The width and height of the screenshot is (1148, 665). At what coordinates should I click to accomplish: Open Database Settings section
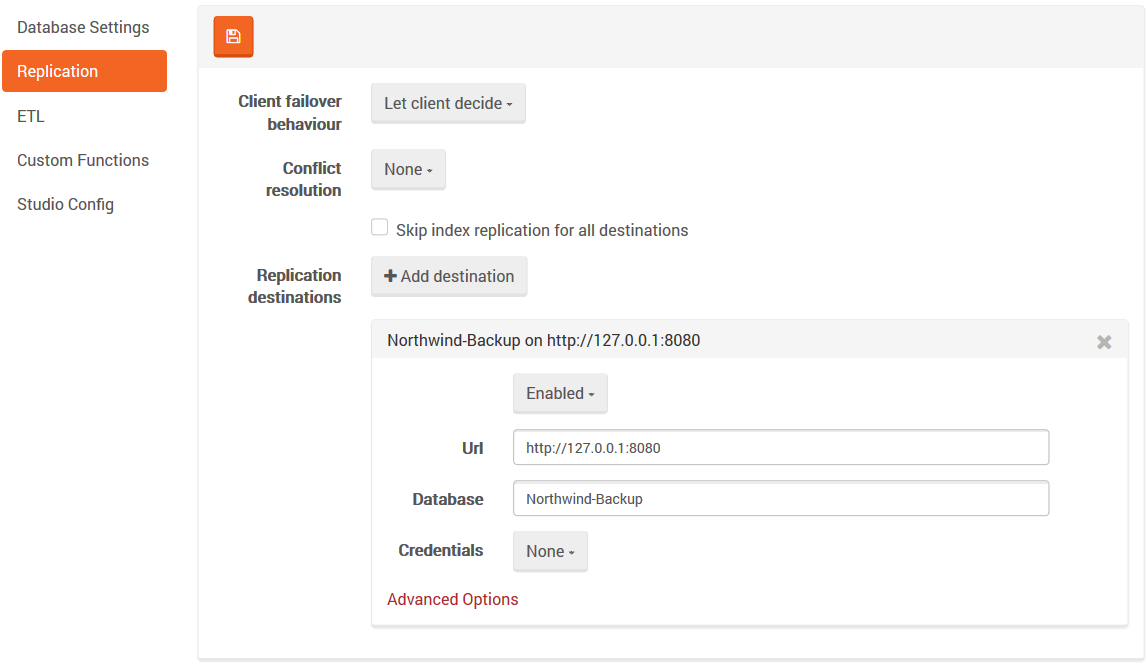tap(83, 27)
